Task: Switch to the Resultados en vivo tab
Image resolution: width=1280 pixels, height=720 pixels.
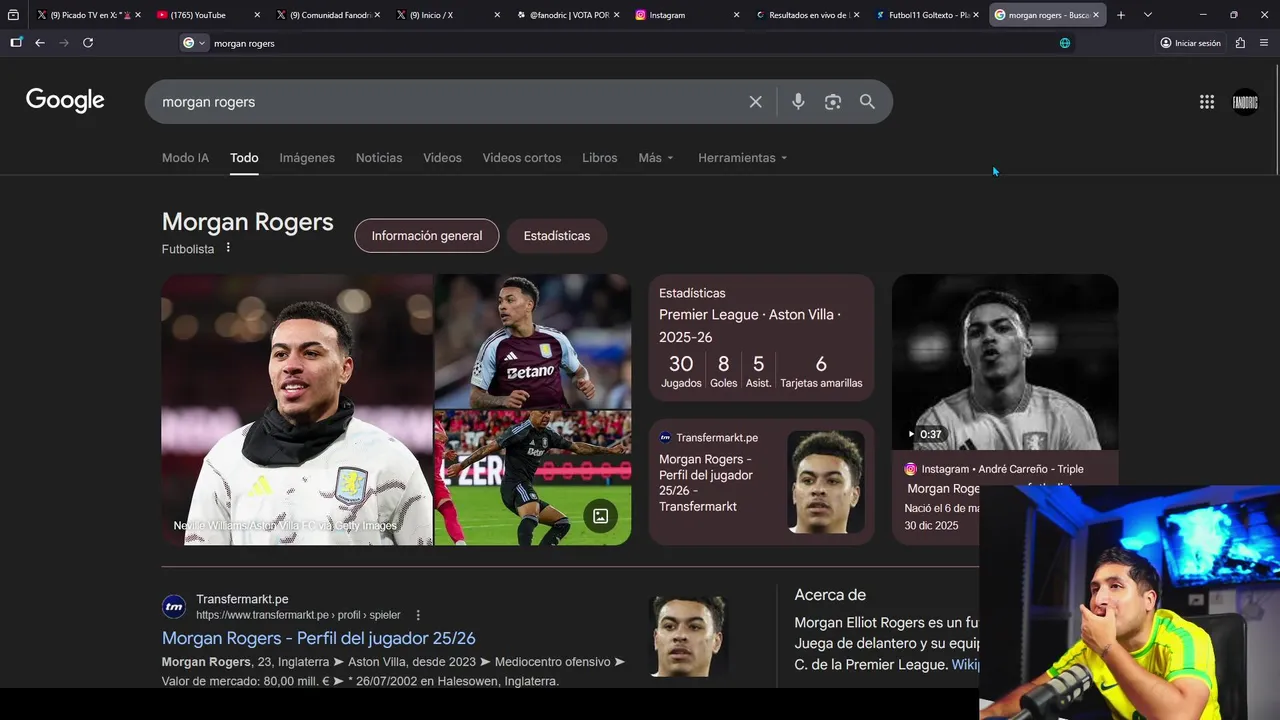Action: click(805, 15)
